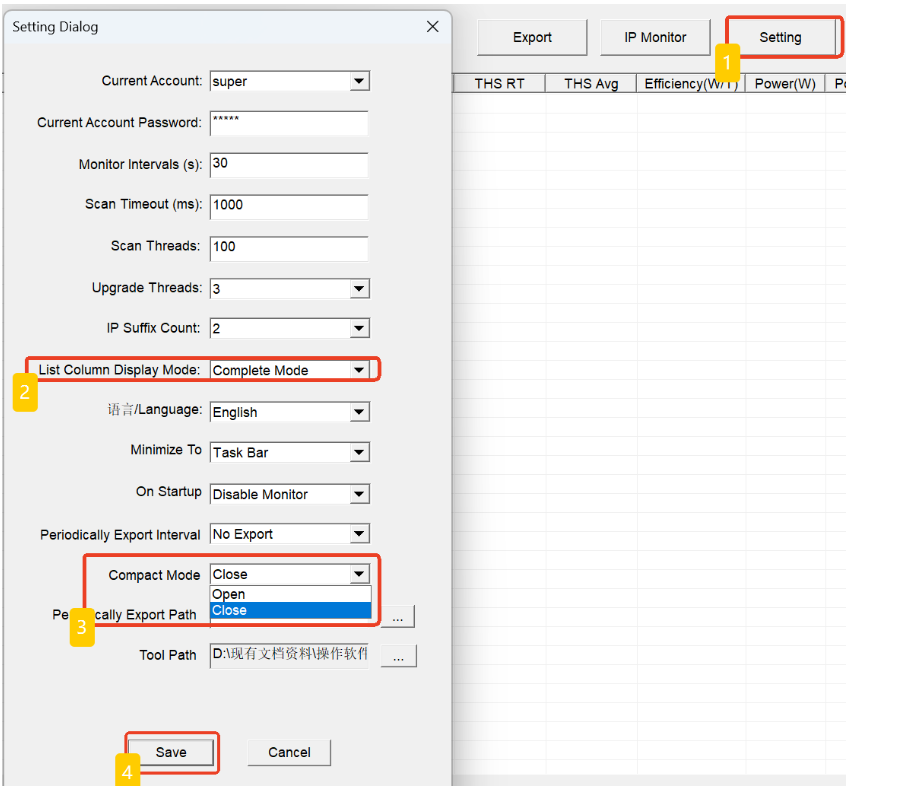Open the Current Account dropdown

359,81
